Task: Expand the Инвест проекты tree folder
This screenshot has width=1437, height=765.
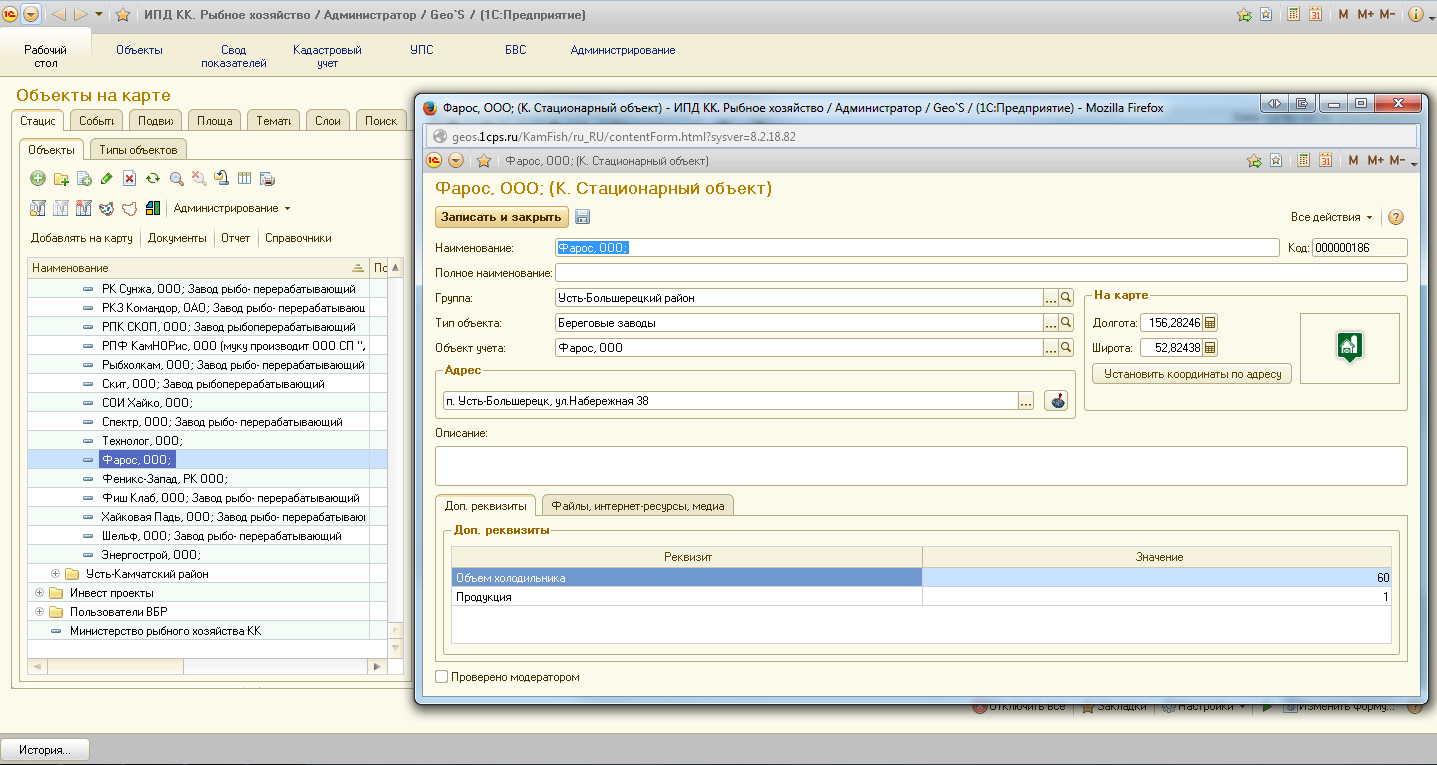Action: [x=40, y=593]
